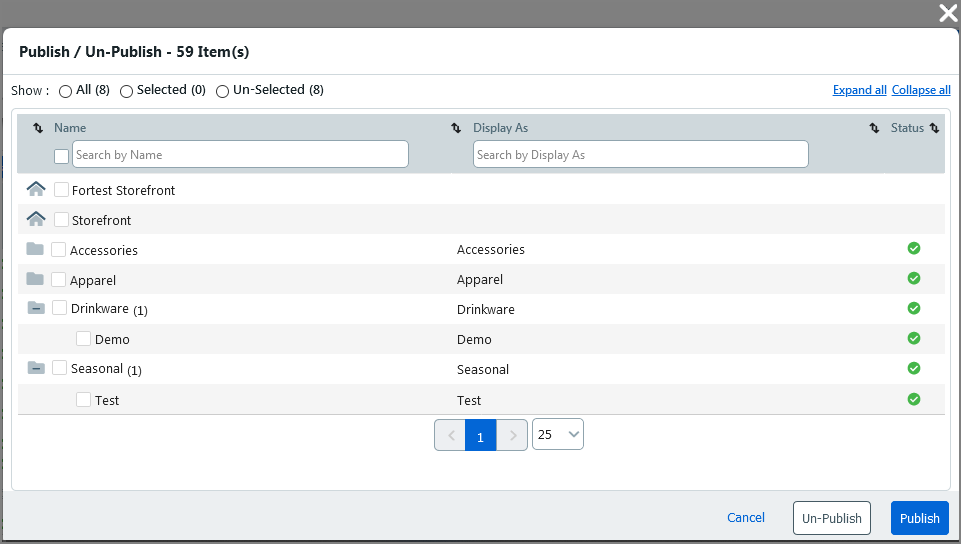
Task: Go to page 1 in pagination
Action: pyautogui.click(x=480, y=436)
